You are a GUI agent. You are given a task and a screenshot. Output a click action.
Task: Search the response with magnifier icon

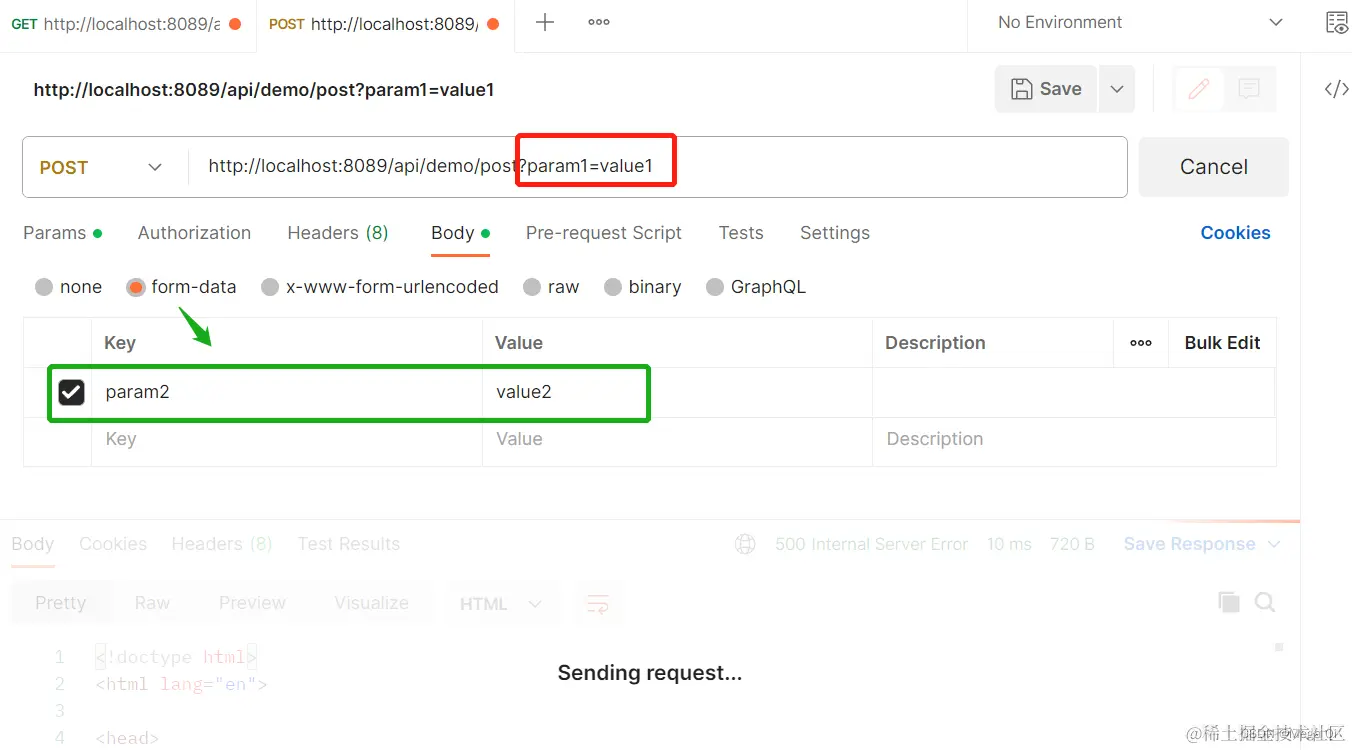click(1265, 602)
